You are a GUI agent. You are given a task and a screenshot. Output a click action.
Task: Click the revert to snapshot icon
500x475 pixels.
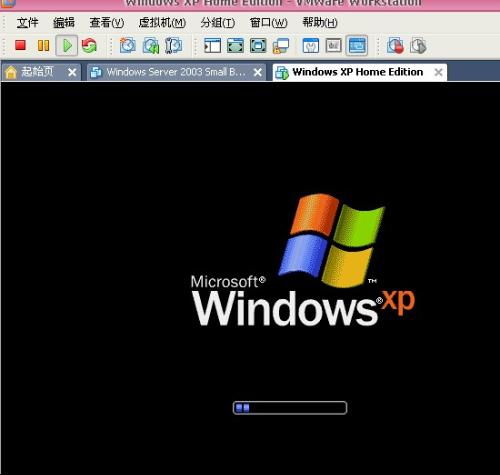[x=151, y=45]
